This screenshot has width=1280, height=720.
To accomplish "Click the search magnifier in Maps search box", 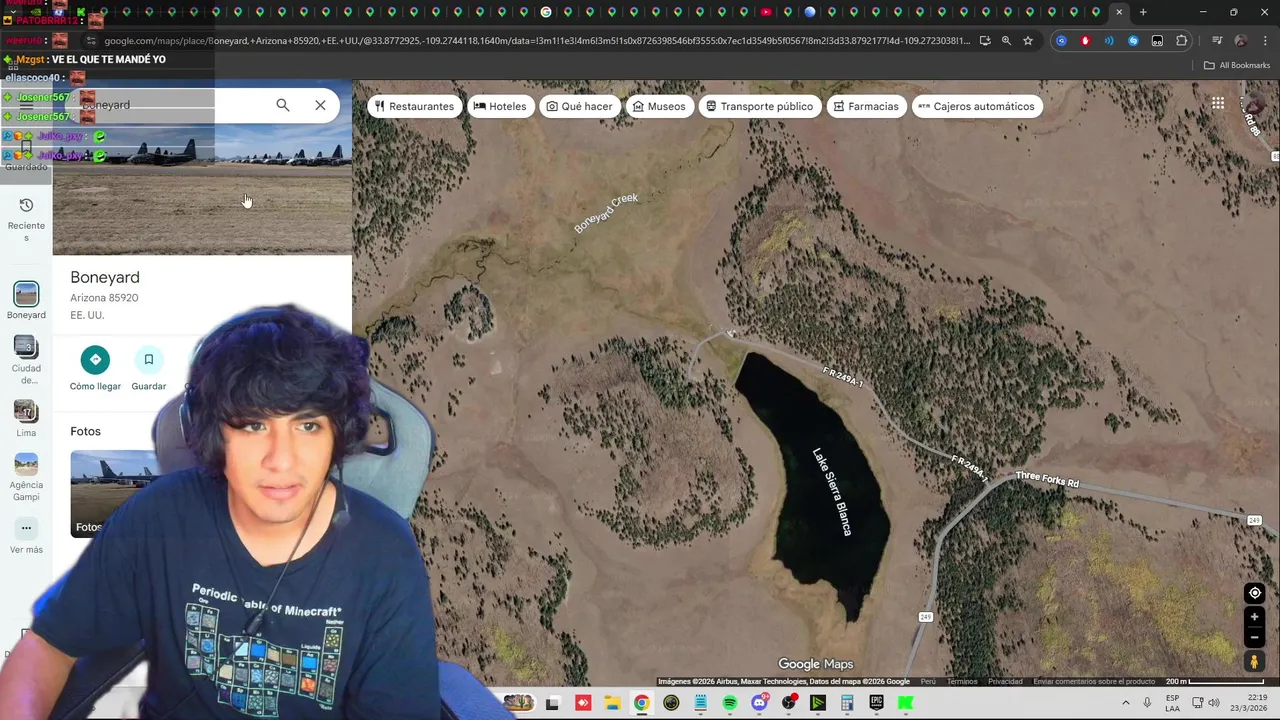I will (x=283, y=105).
